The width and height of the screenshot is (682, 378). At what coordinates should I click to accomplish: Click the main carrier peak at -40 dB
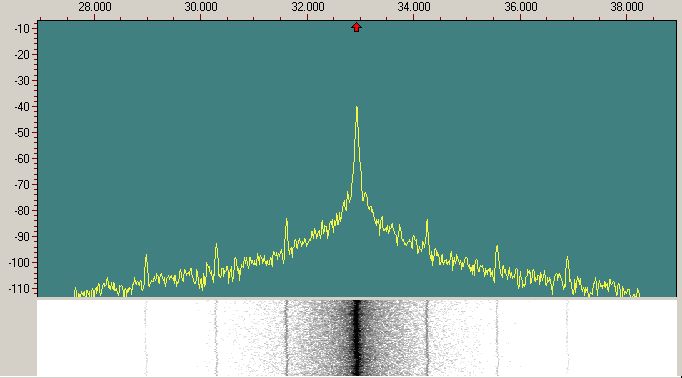click(x=357, y=109)
